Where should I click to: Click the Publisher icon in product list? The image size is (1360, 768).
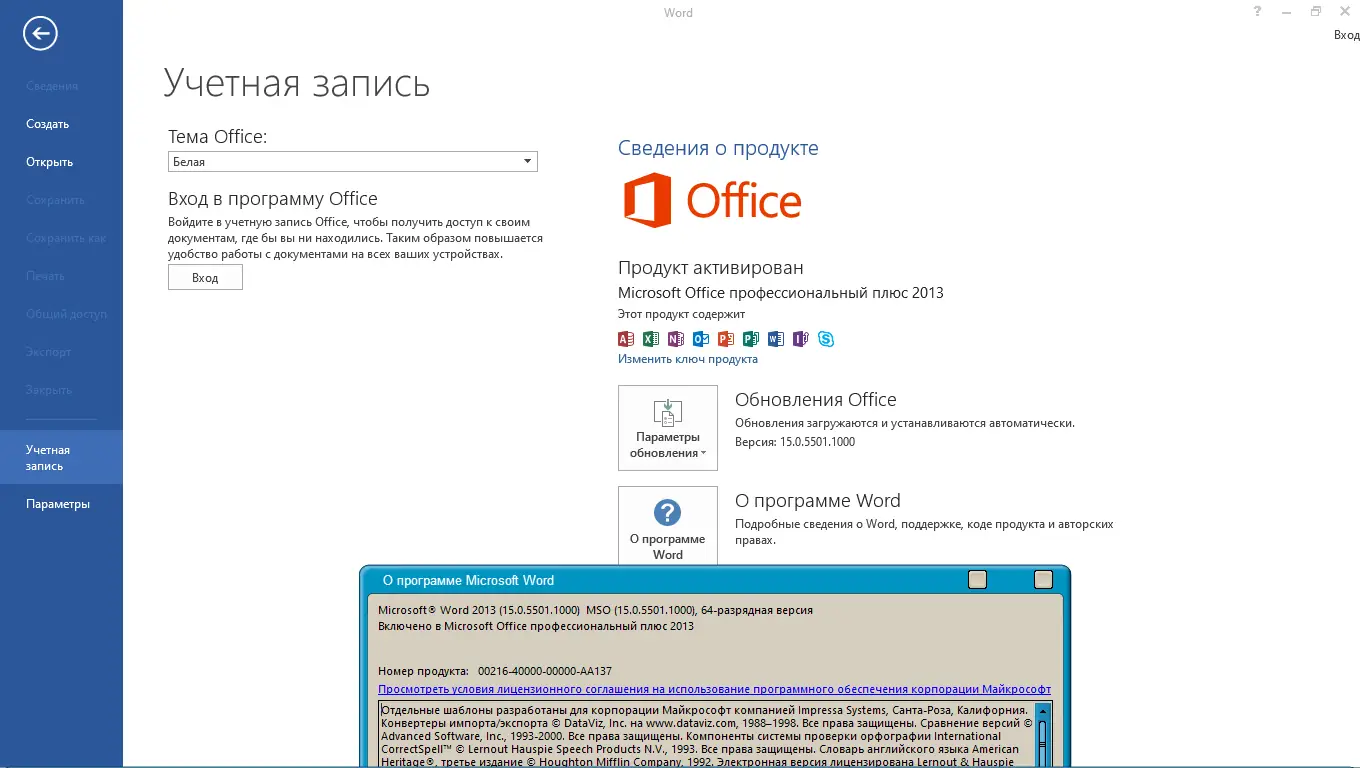pos(751,339)
